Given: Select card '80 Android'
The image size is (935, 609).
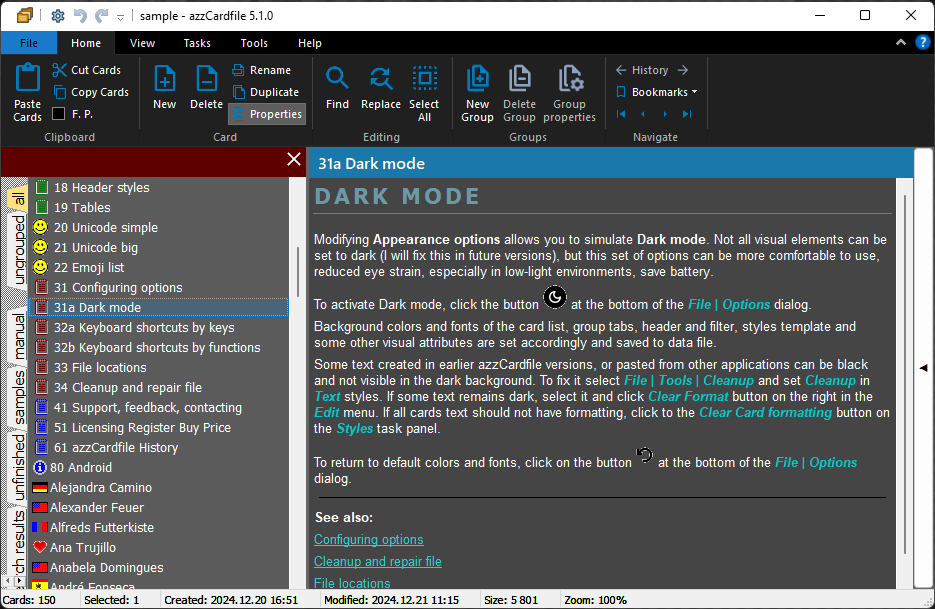Looking at the screenshot, I should coord(159,468).
